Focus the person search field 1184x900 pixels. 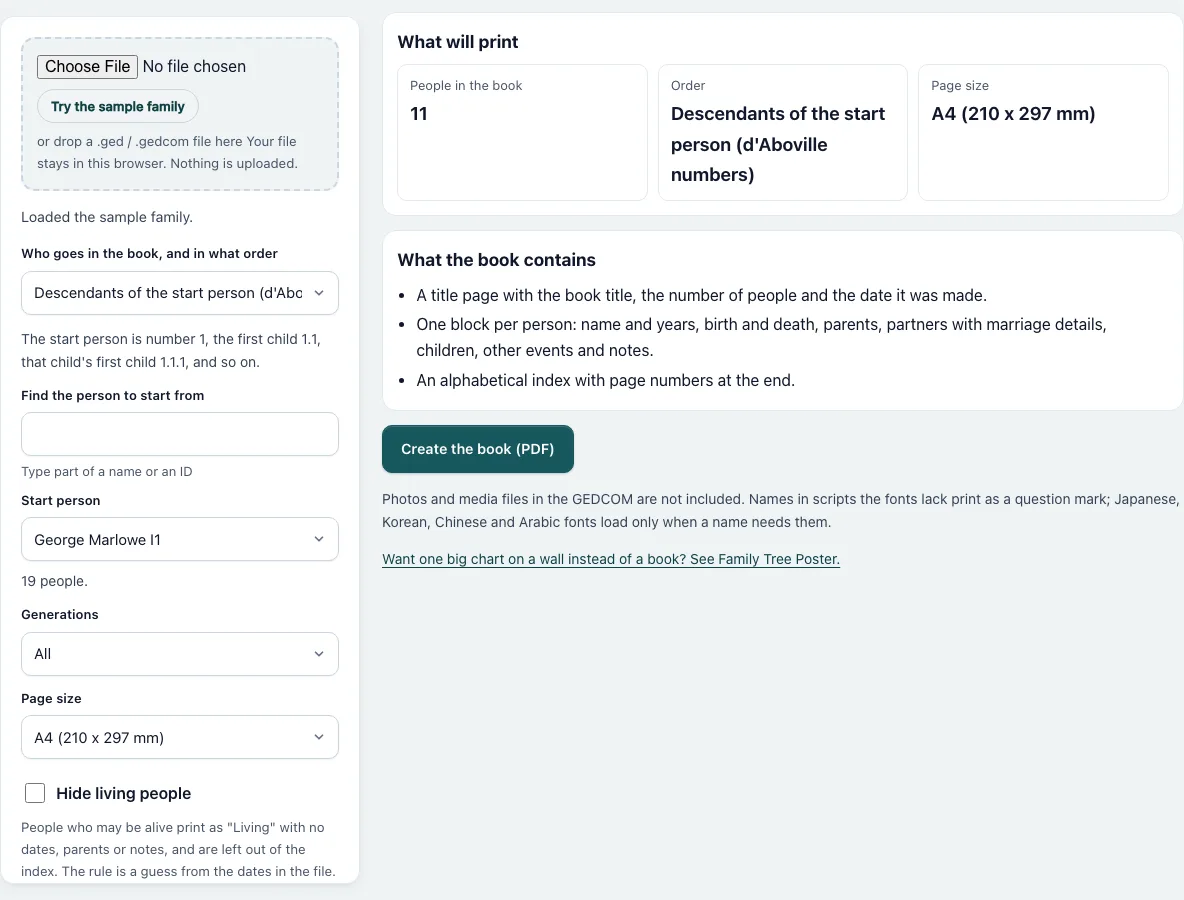click(x=180, y=434)
